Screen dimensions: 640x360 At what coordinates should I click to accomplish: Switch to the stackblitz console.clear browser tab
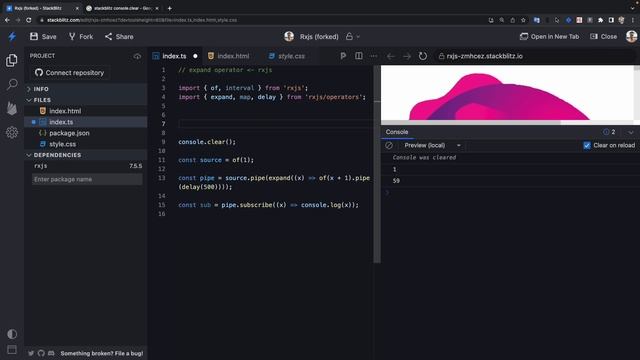(122, 8)
